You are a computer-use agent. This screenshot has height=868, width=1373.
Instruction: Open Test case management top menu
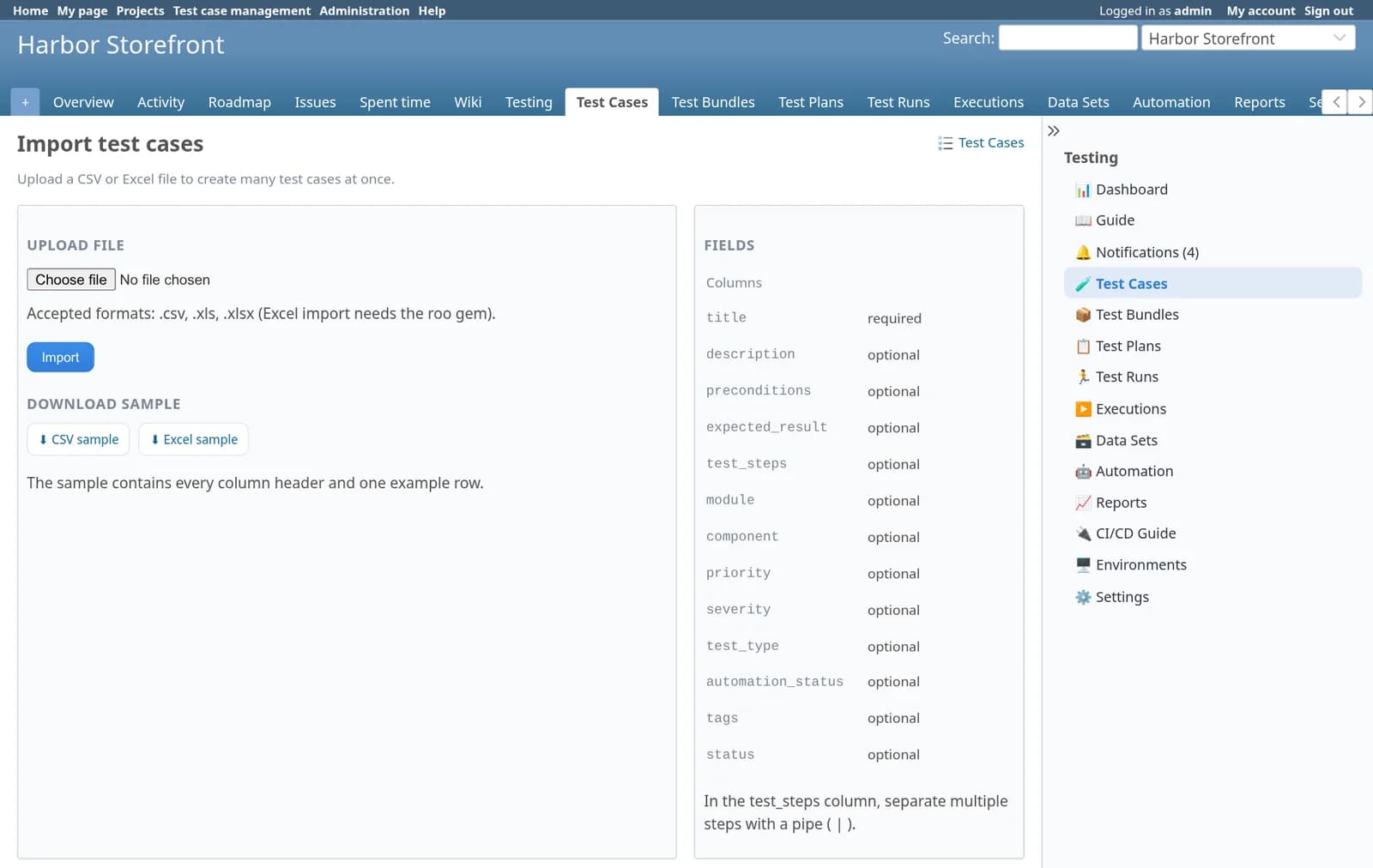click(242, 10)
